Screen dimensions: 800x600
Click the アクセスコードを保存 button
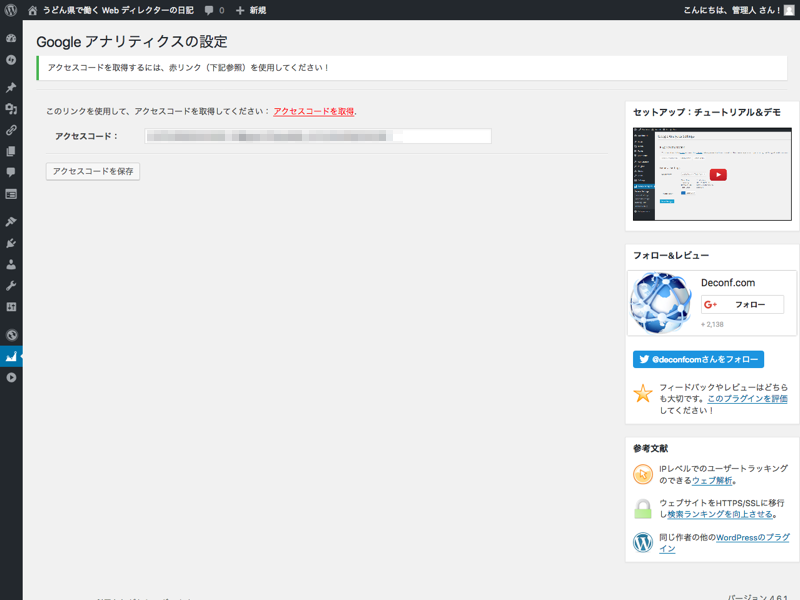coord(93,171)
